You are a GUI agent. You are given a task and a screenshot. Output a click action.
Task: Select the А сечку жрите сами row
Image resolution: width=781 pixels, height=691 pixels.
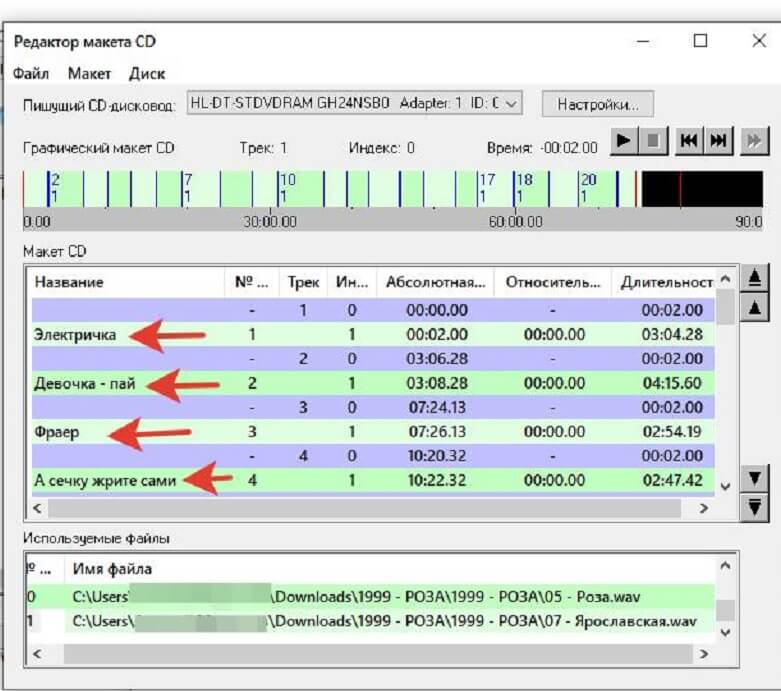(x=373, y=480)
